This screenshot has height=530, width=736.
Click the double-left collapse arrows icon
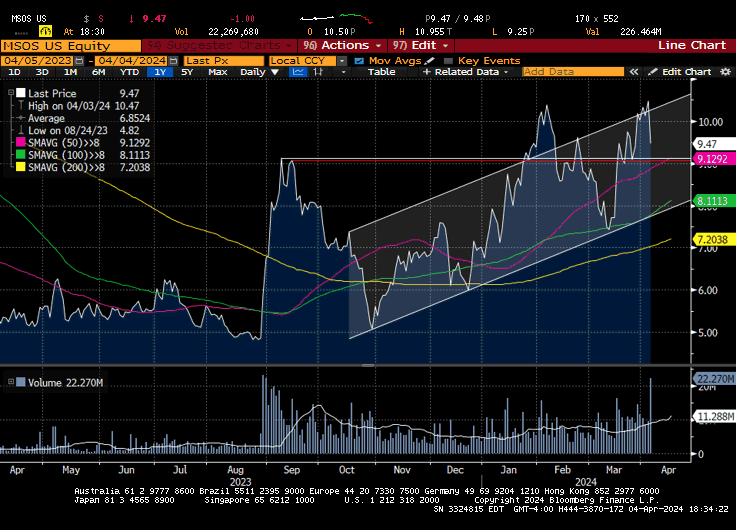click(x=634, y=72)
